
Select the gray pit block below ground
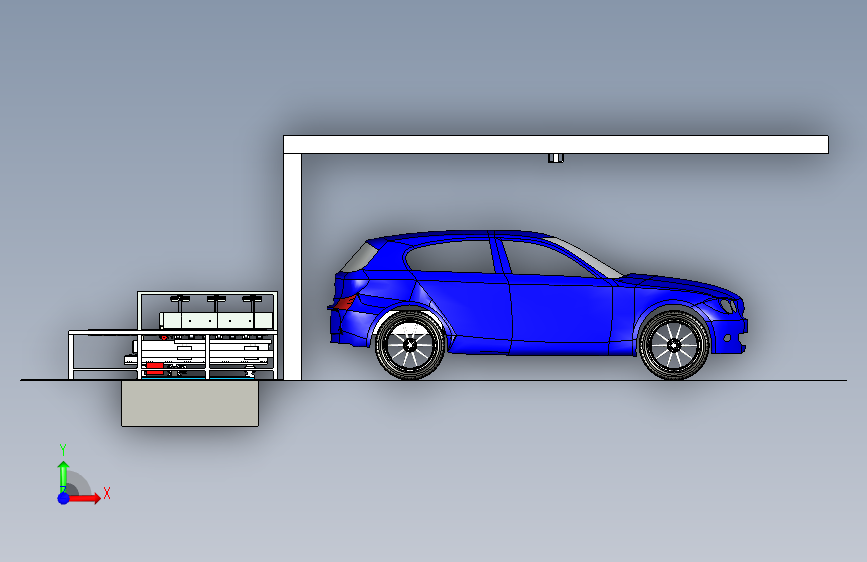[190, 403]
